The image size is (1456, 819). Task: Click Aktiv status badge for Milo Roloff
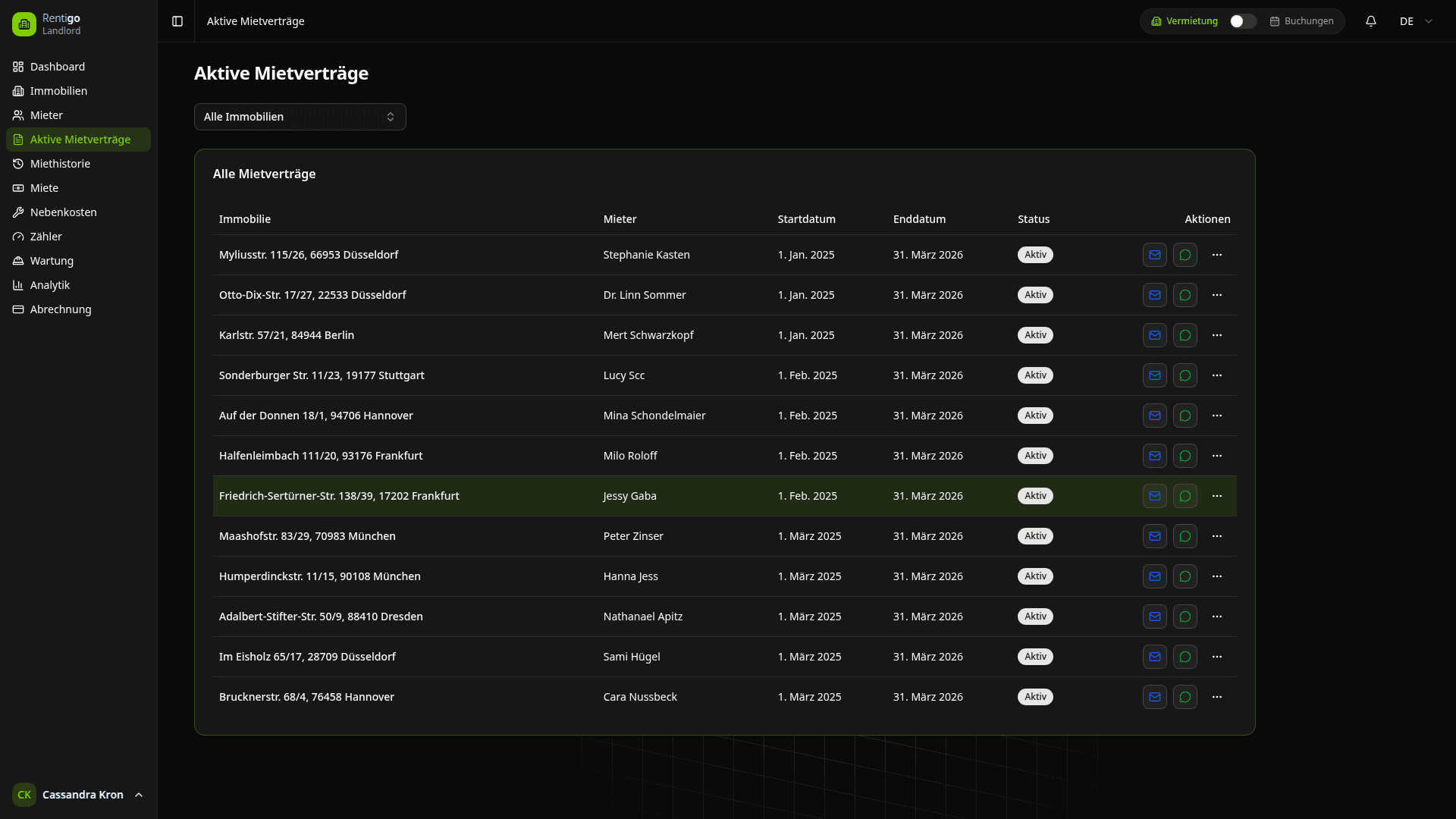point(1035,456)
